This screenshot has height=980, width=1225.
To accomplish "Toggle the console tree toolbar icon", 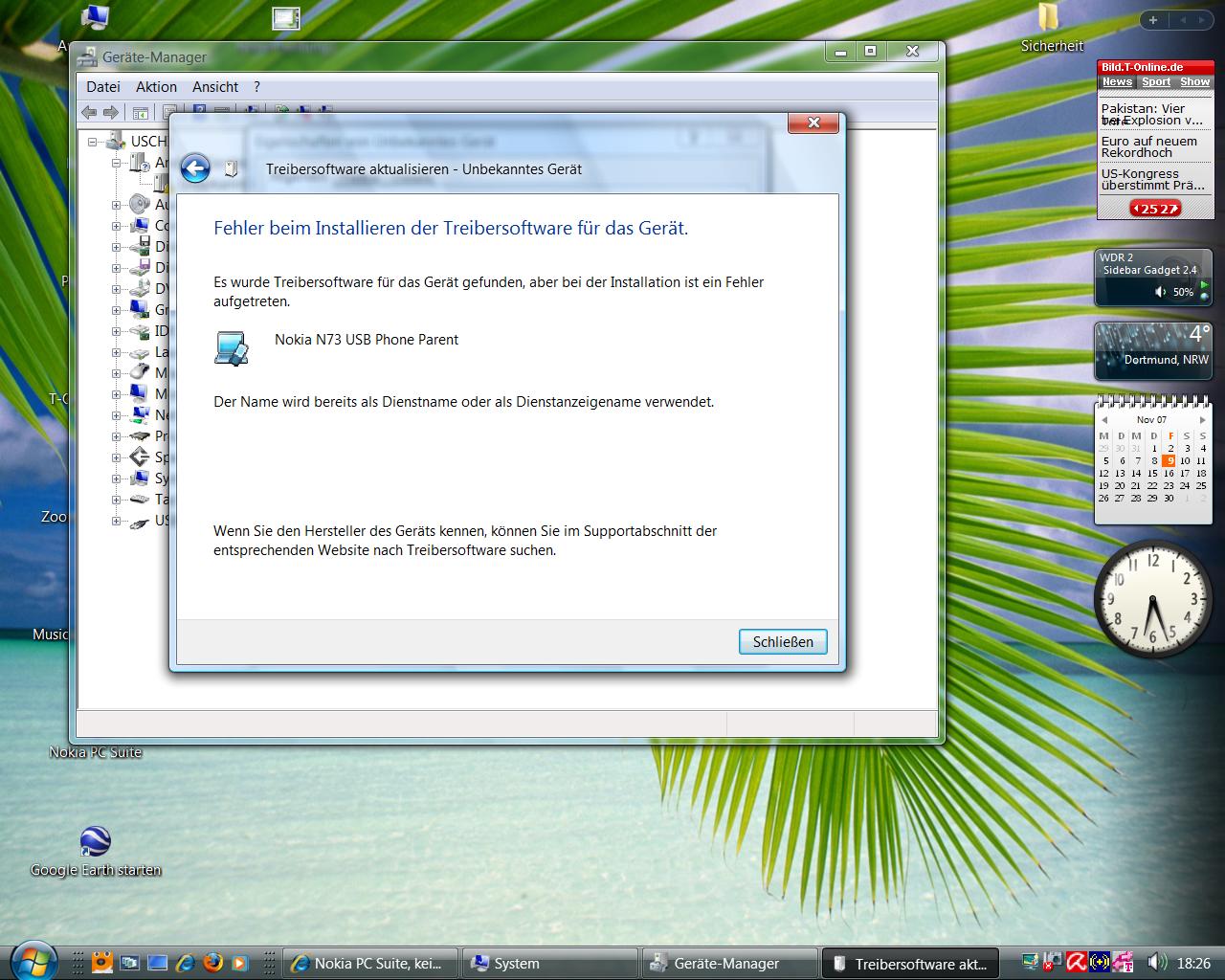I will [x=141, y=112].
